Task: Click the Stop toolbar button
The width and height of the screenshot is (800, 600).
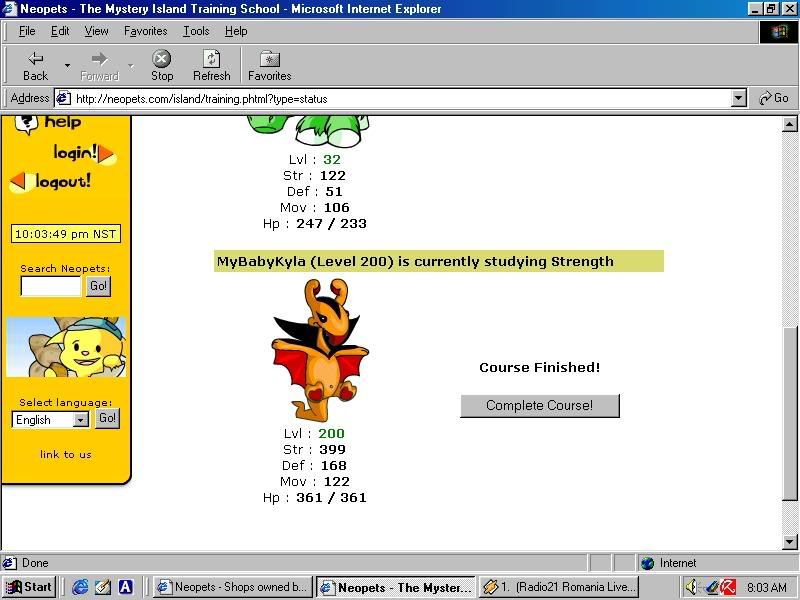Action: click(162, 66)
